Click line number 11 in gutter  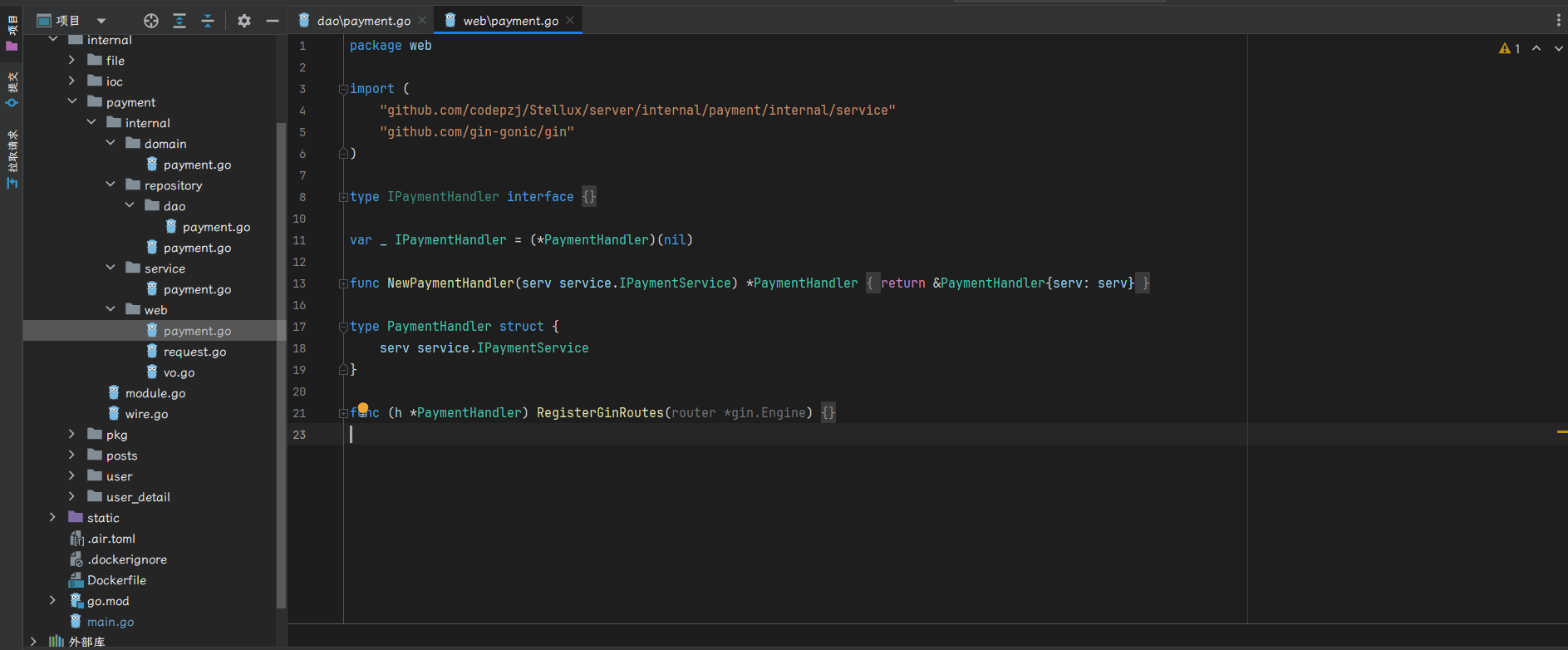pos(299,240)
